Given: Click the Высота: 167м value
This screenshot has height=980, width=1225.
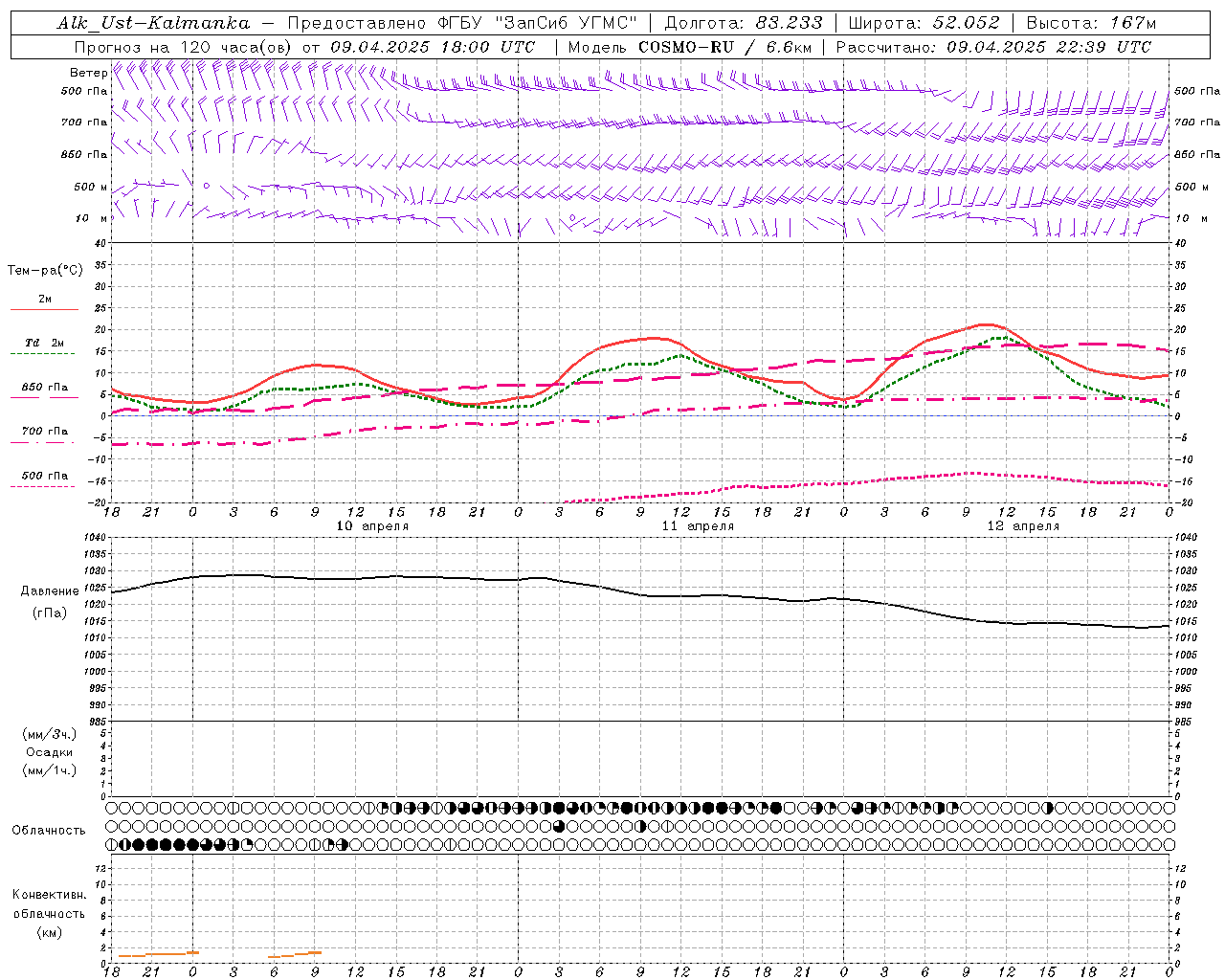Looking at the screenshot, I should pos(1091,23).
